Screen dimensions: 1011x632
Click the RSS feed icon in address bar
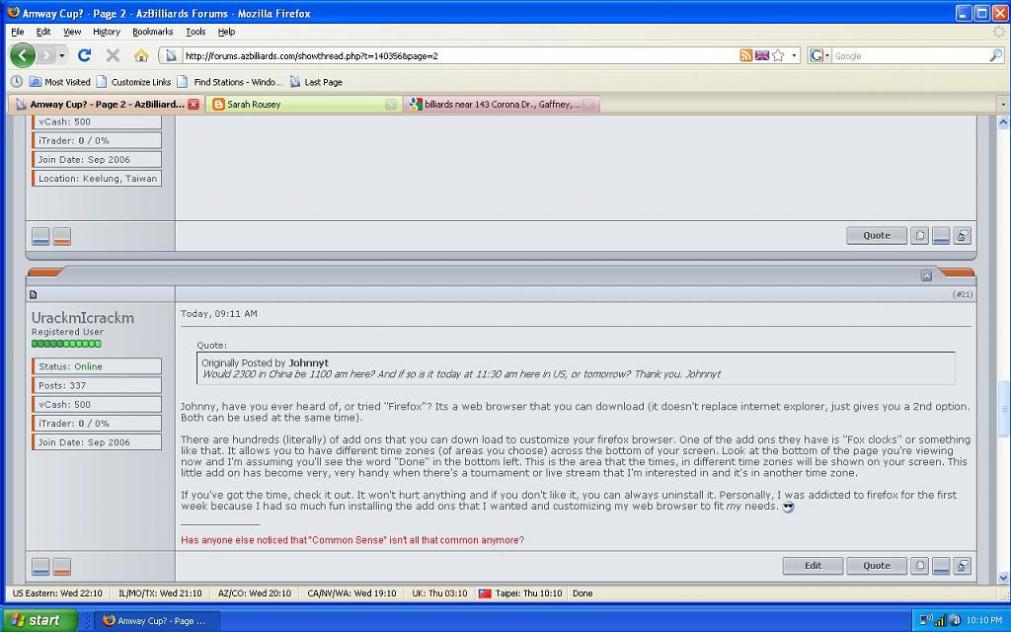746,56
